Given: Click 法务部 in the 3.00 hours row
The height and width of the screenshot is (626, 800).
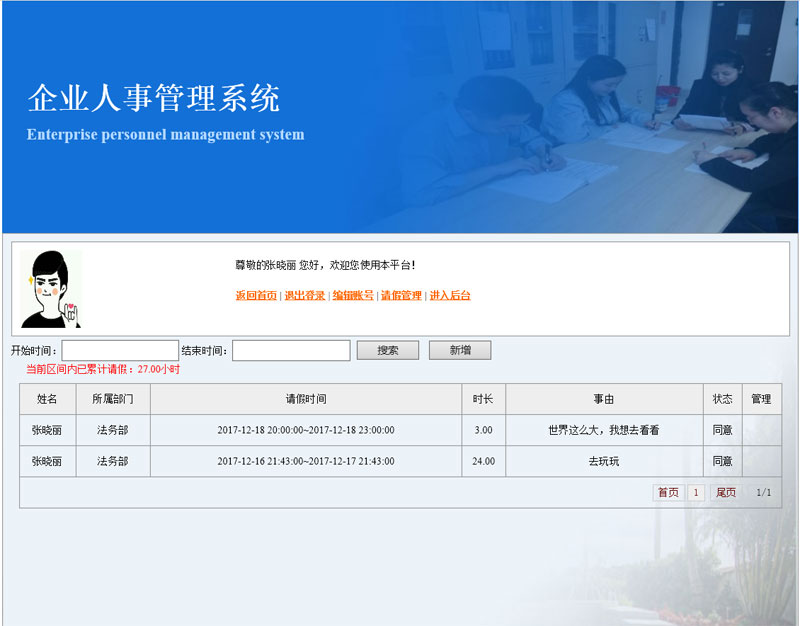Looking at the screenshot, I should click(113, 430).
